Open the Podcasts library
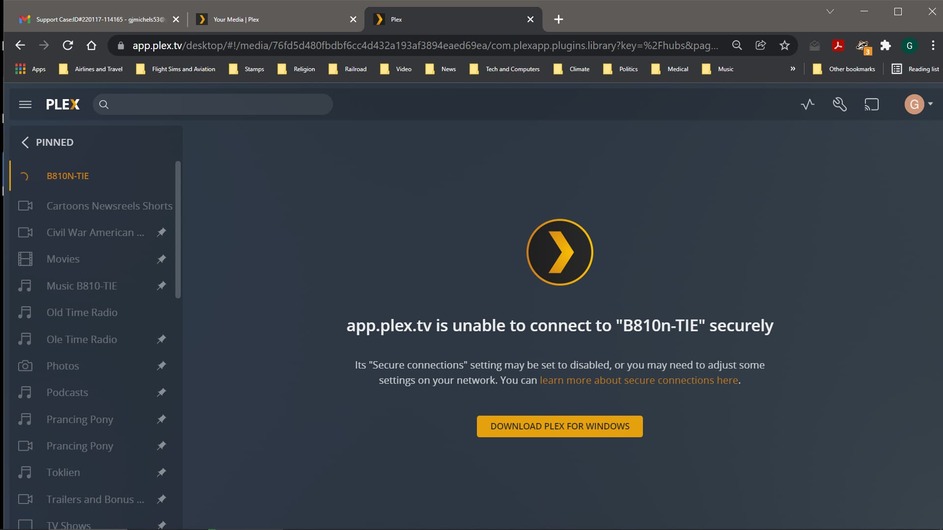 (67, 392)
